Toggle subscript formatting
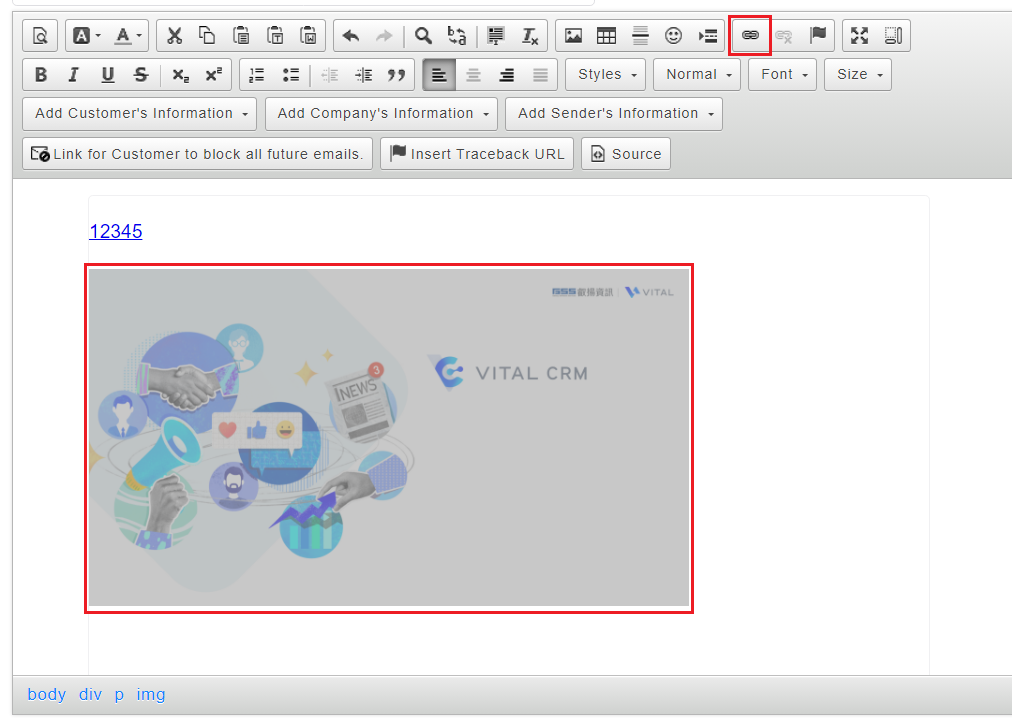This screenshot has width=1012, height=718. (181, 75)
